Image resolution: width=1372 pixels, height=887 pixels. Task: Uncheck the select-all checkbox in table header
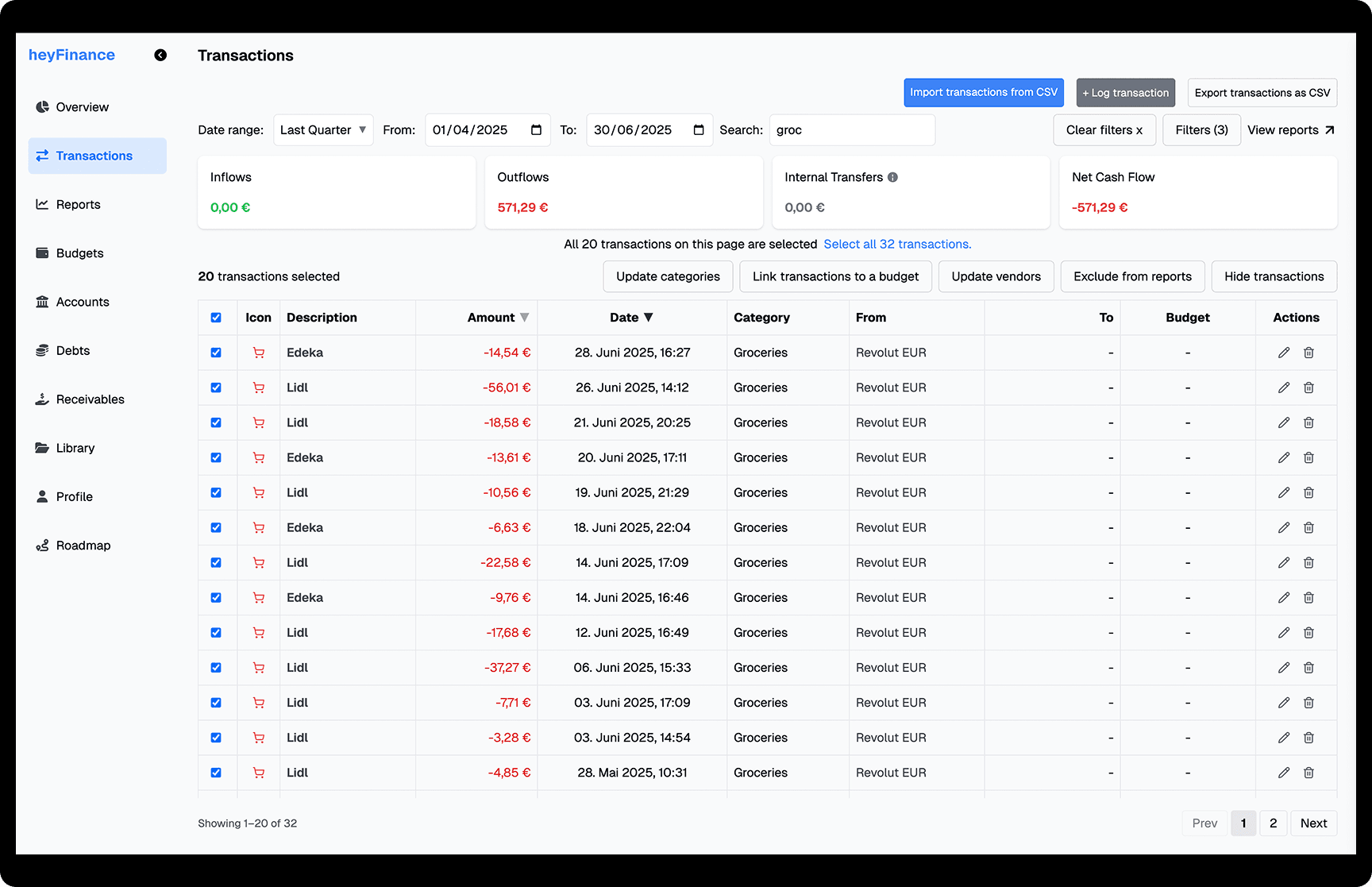pos(216,317)
